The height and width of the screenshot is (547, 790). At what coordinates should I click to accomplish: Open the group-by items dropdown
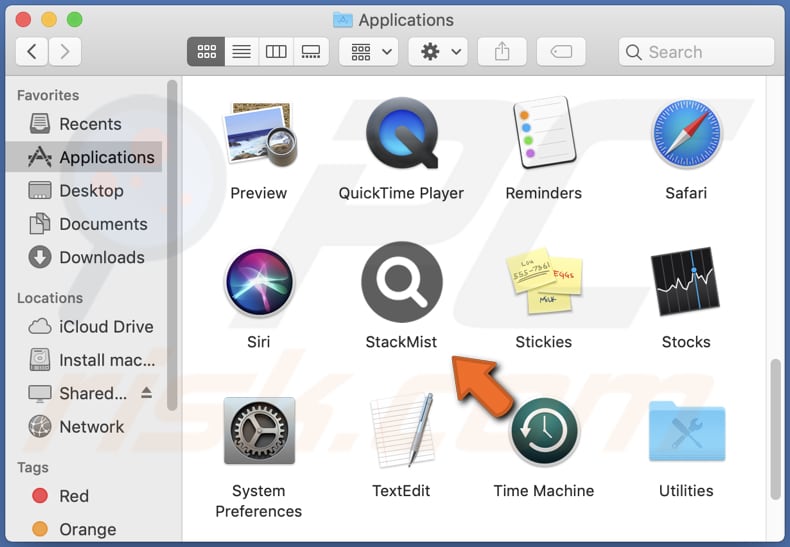point(369,51)
